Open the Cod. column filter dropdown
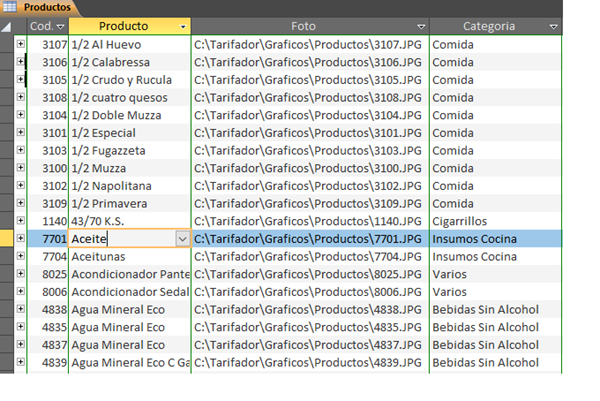This screenshot has width=600, height=401. (x=61, y=26)
